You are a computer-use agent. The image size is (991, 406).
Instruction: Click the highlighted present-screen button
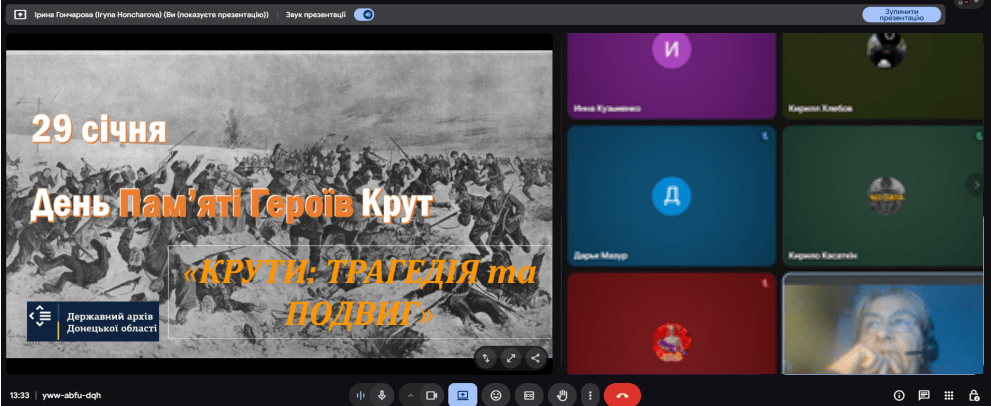coord(463,395)
